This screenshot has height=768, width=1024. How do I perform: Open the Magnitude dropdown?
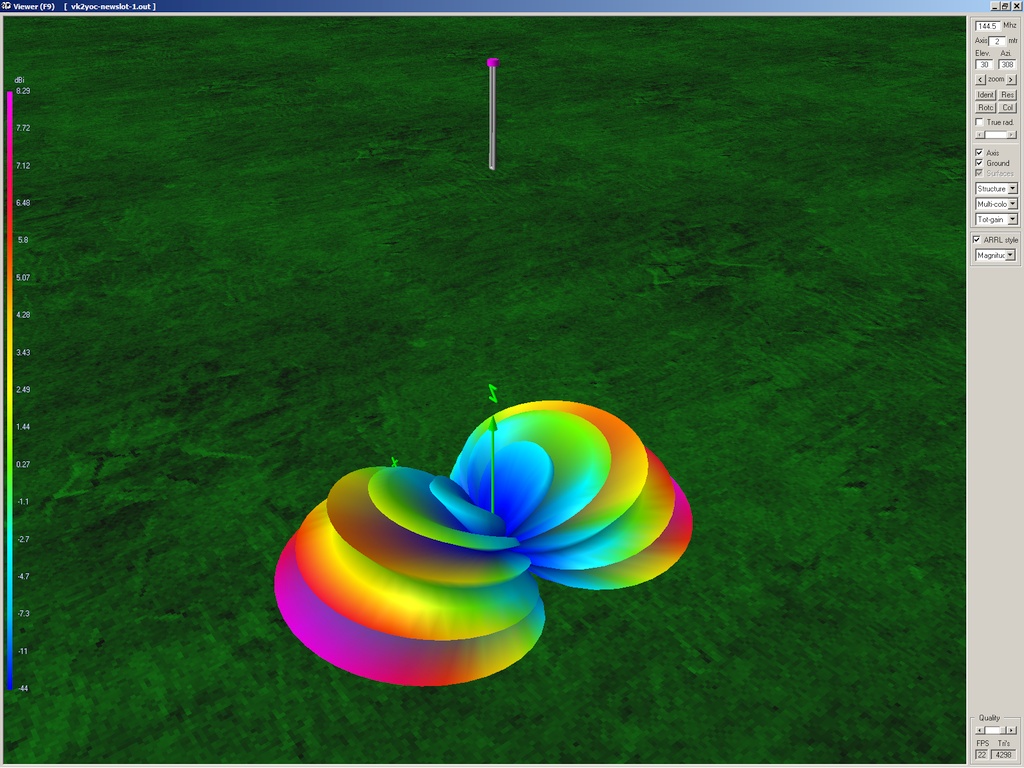pos(995,255)
